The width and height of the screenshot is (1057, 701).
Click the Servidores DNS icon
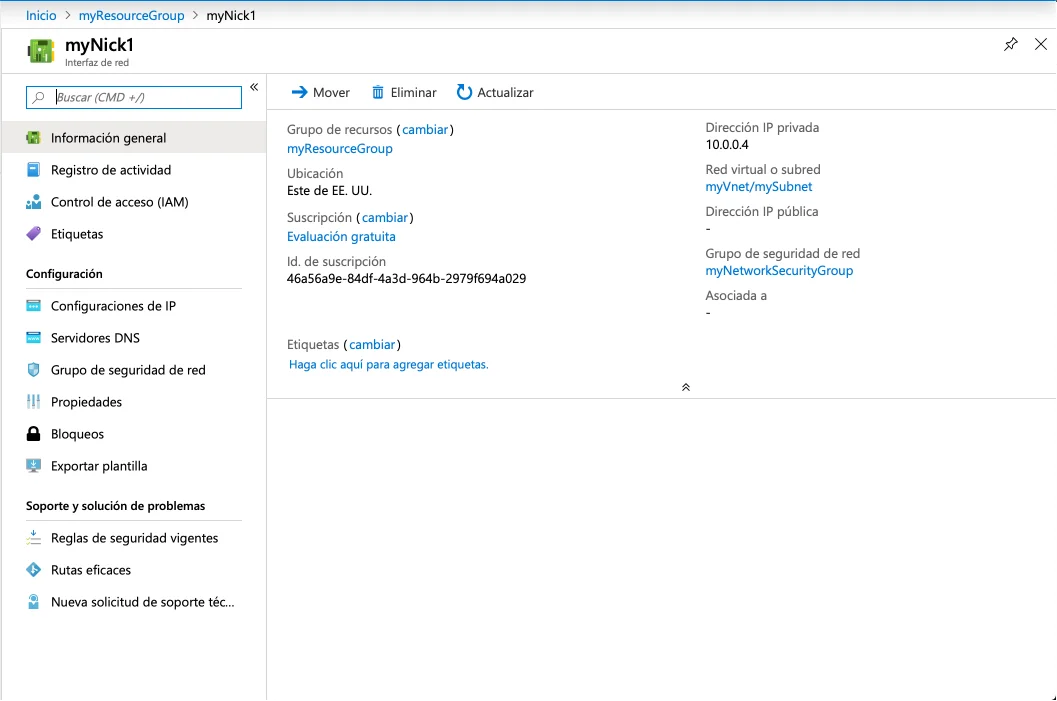pos(33,338)
